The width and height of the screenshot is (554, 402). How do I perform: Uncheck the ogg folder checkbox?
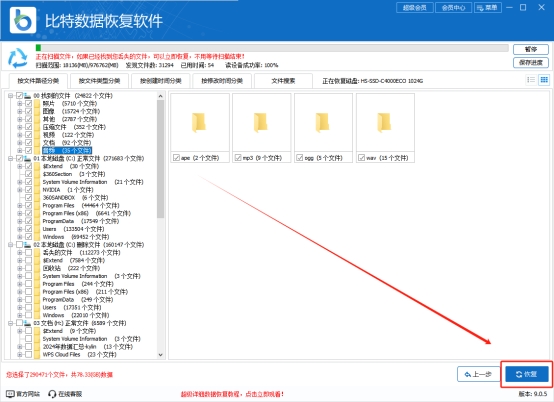300,158
